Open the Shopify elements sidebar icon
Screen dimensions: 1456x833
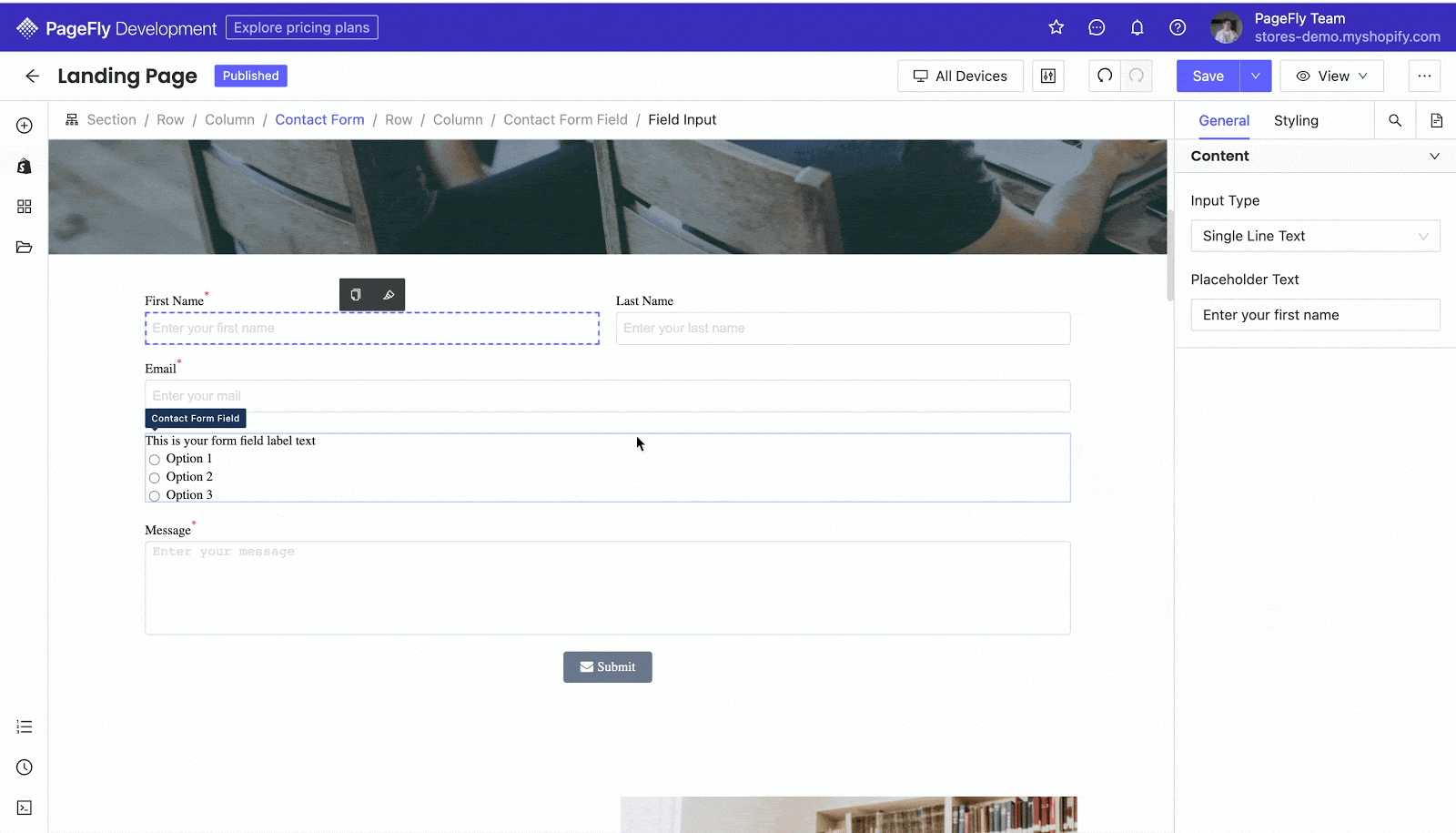click(25, 166)
